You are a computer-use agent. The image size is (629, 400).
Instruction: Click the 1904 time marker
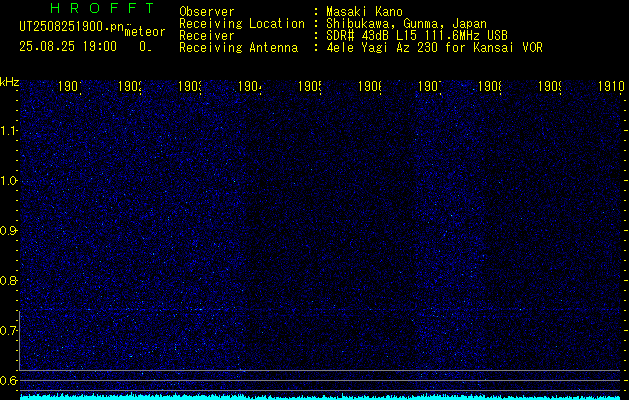pos(250,87)
